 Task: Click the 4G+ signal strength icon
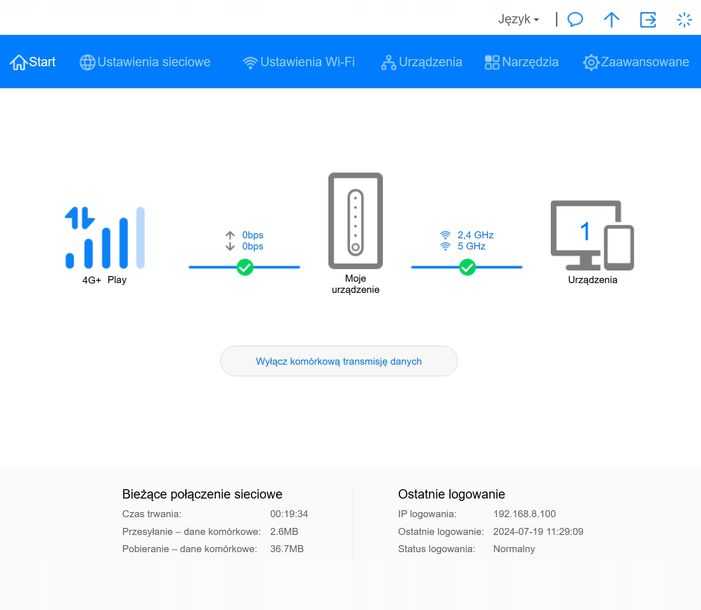pos(105,238)
